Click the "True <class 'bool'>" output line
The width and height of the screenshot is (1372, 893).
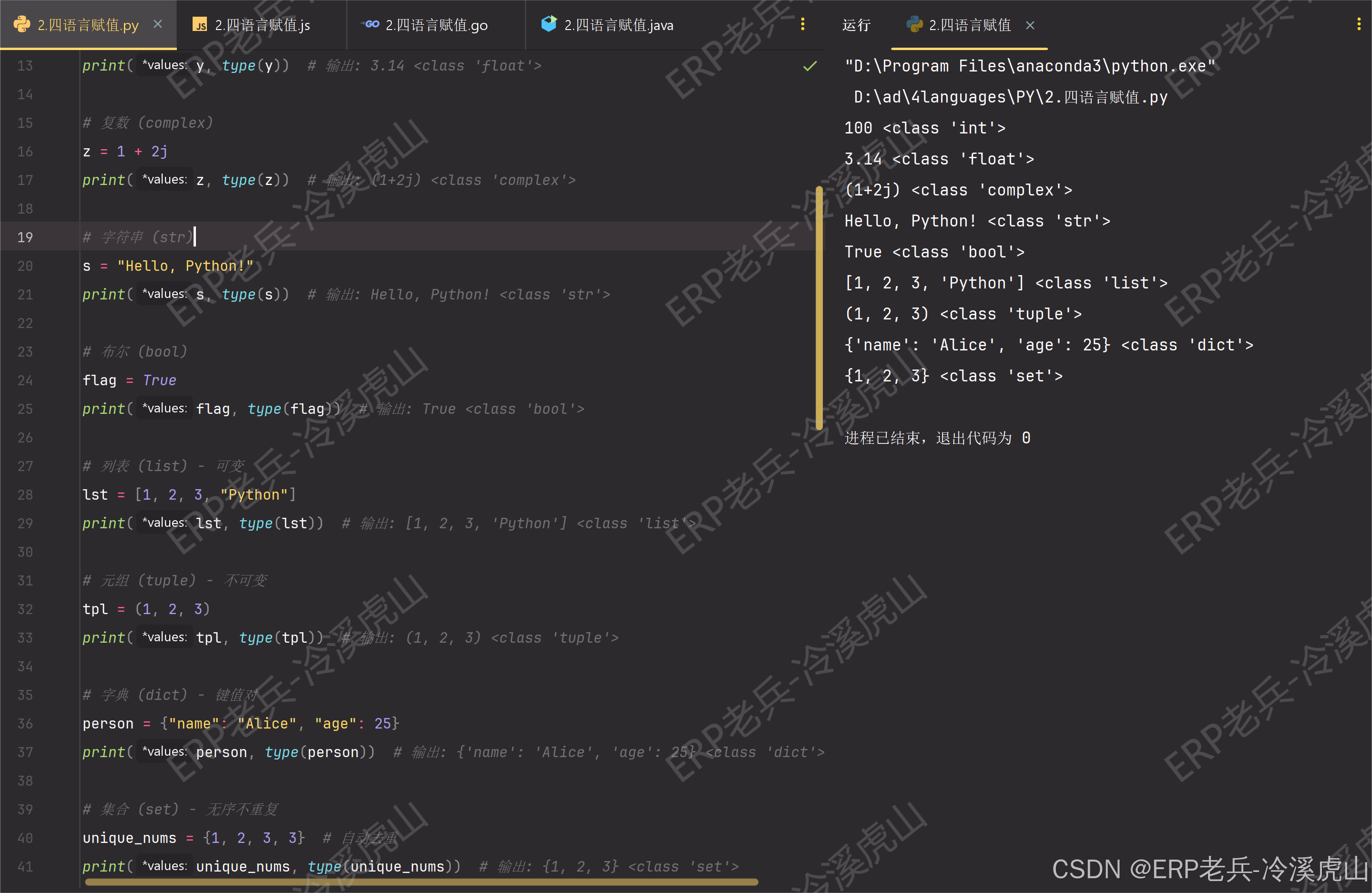click(x=934, y=253)
